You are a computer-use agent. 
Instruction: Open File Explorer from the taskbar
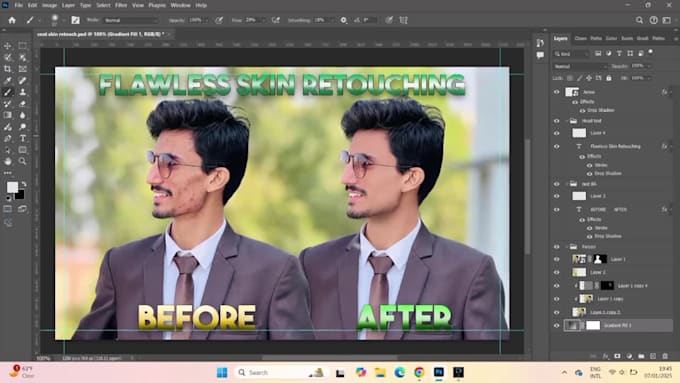tap(380, 373)
